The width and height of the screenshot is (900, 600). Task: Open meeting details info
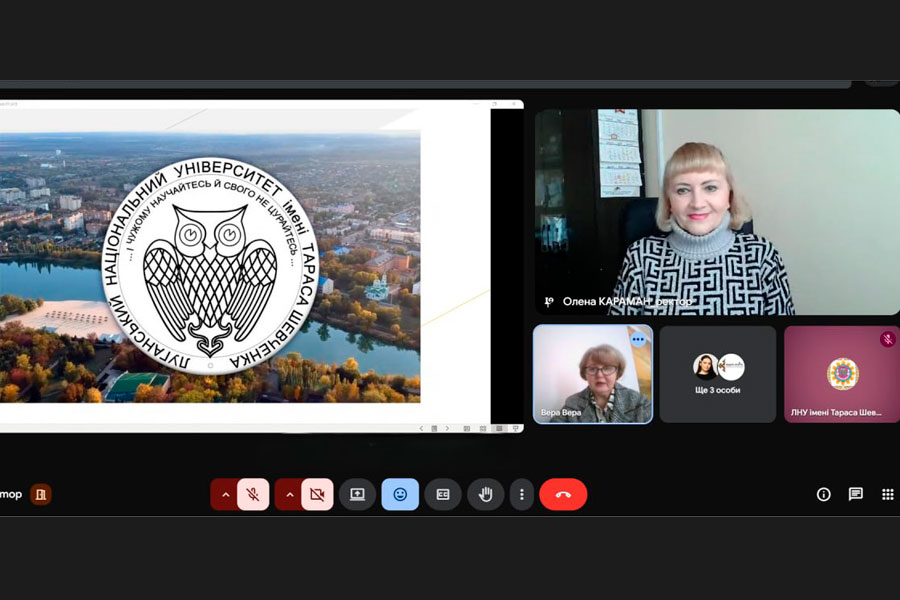point(824,494)
